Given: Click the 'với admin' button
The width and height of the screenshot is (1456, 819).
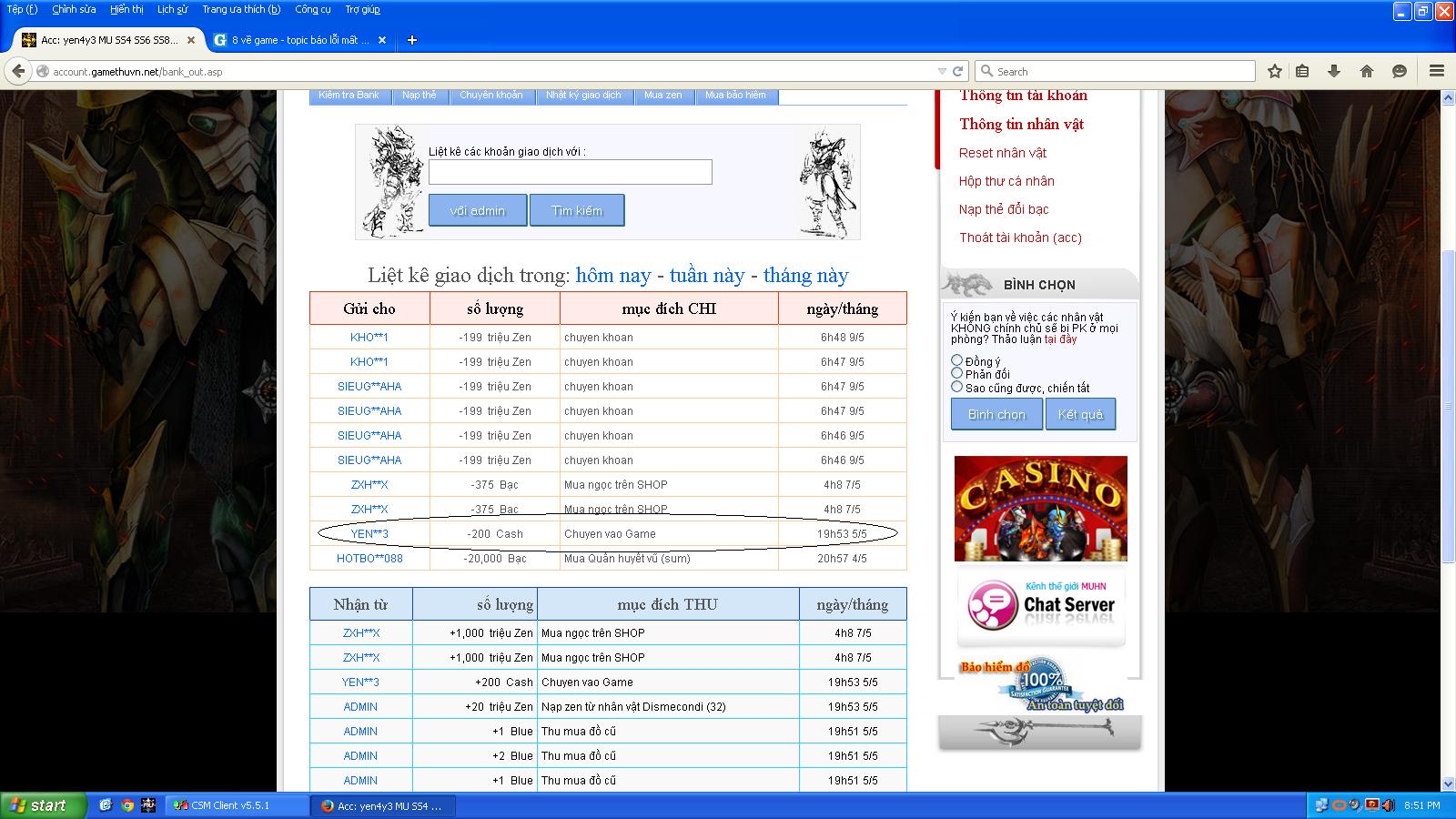Looking at the screenshot, I should pyautogui.click(x=478, y=210).
